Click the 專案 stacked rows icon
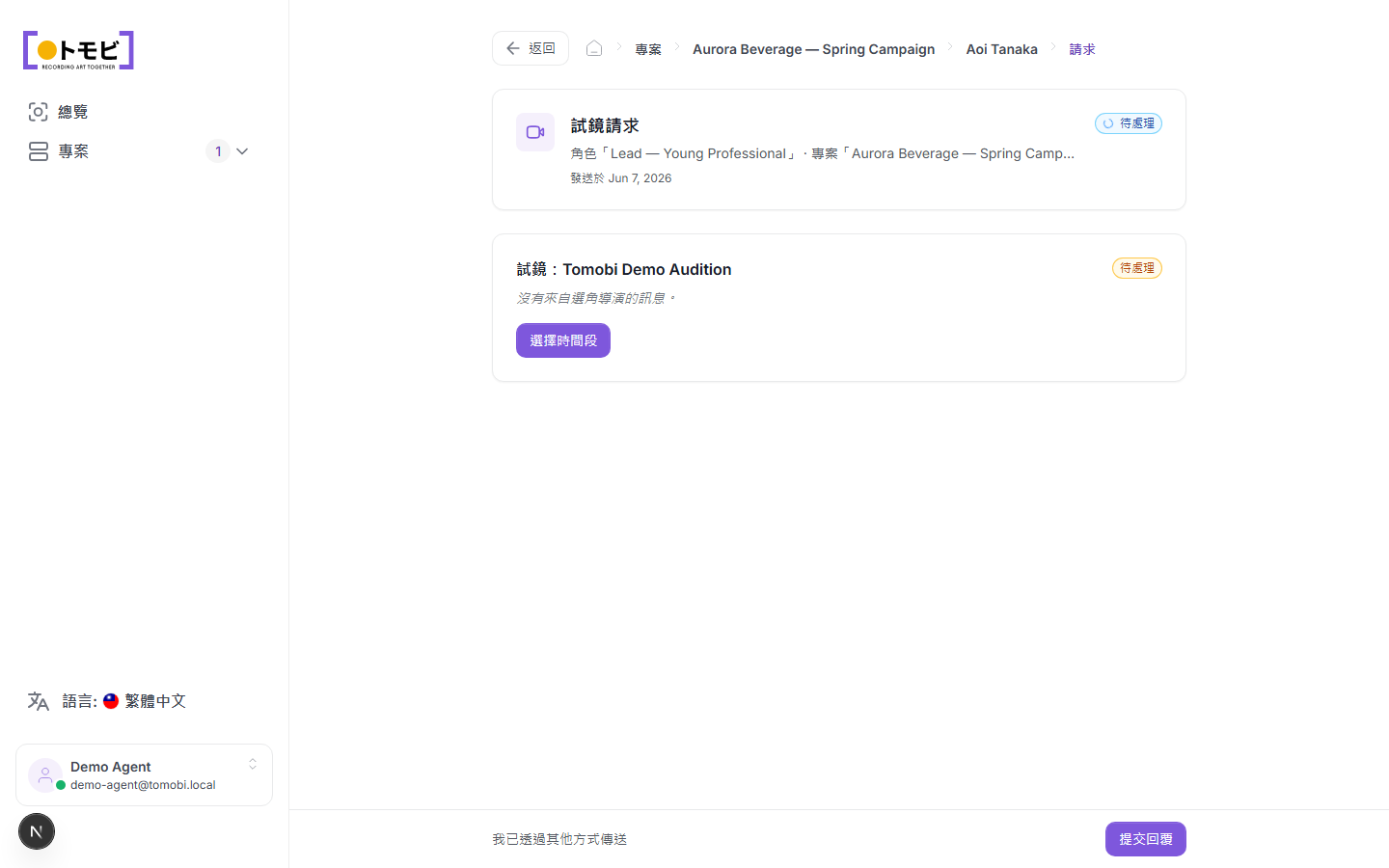The image size is (1389, 868). pyautogui.click(x=38, y=151)
